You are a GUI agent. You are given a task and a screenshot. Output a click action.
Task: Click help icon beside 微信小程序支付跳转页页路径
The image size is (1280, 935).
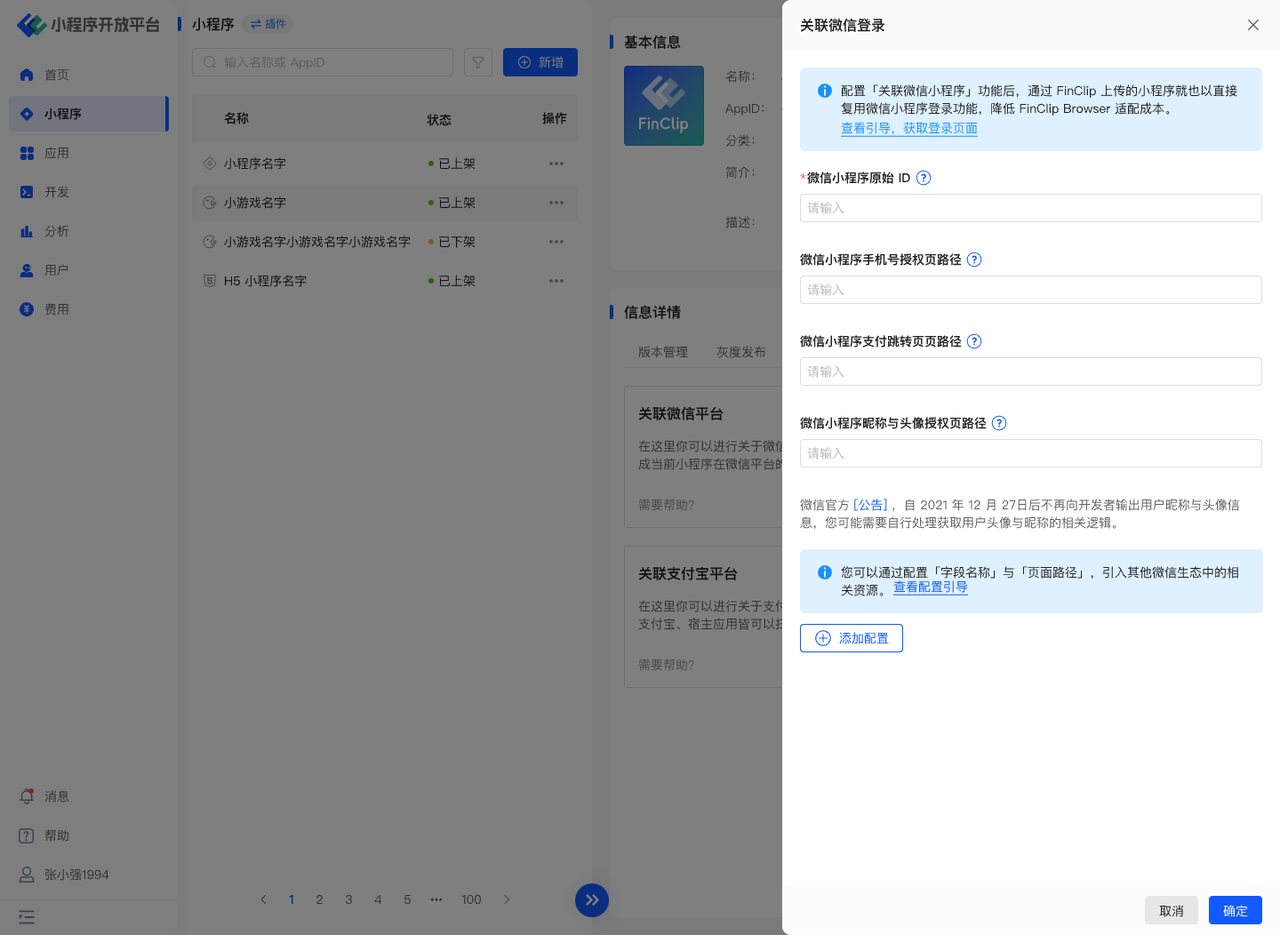[974, 342]
